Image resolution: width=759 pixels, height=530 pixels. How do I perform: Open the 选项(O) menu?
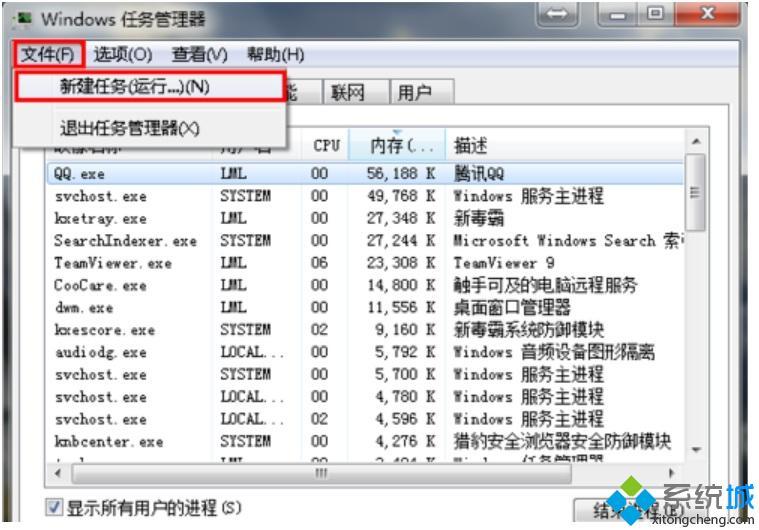tap(123, 55)
